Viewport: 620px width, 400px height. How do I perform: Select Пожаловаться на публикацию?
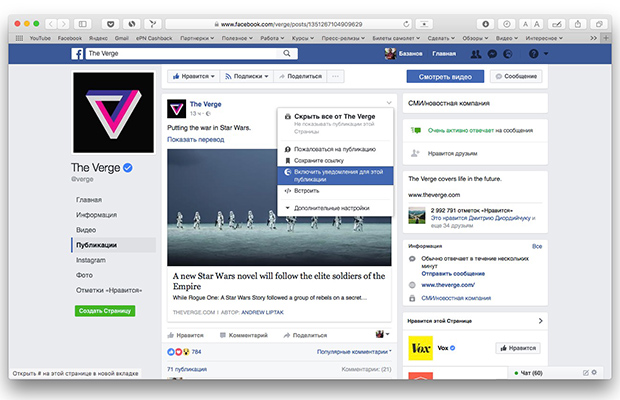pos(335,149)
